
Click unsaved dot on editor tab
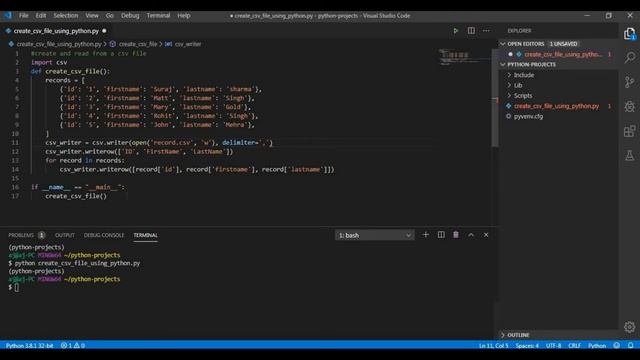104,31
